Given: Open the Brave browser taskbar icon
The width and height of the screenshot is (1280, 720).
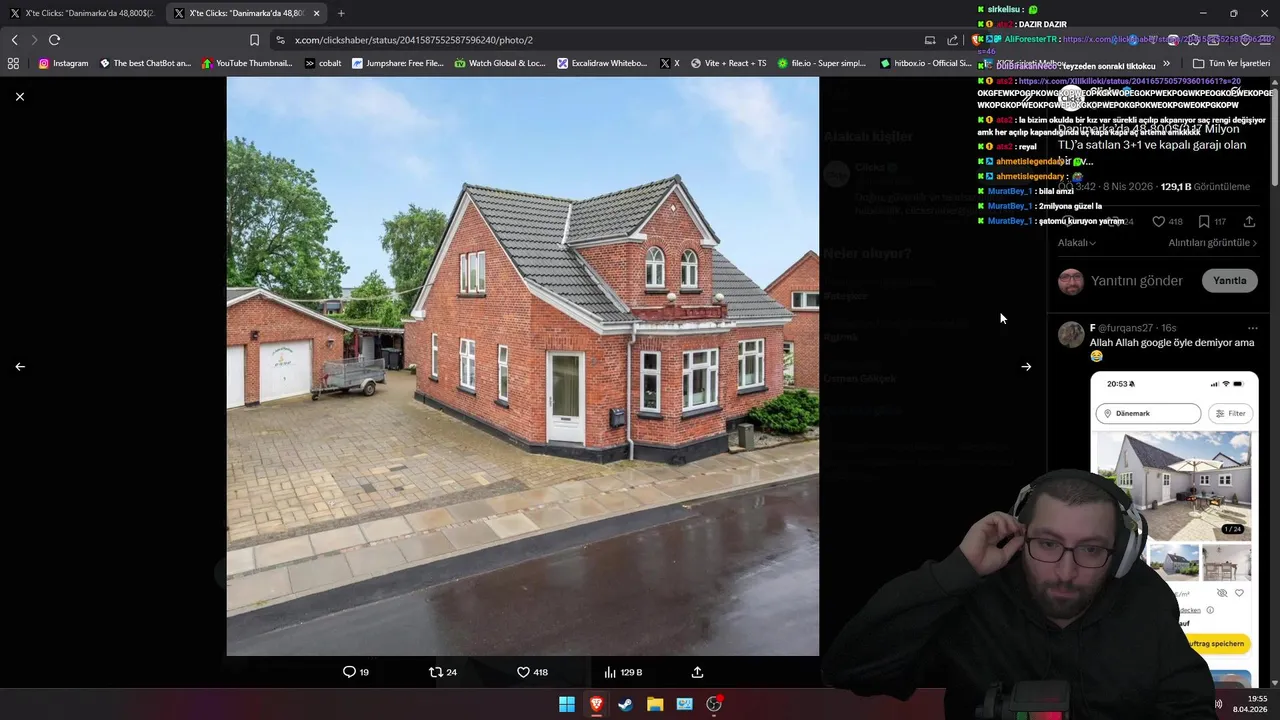Looking at the screenshot, I should pyautogui.click(x=596, y=704).
